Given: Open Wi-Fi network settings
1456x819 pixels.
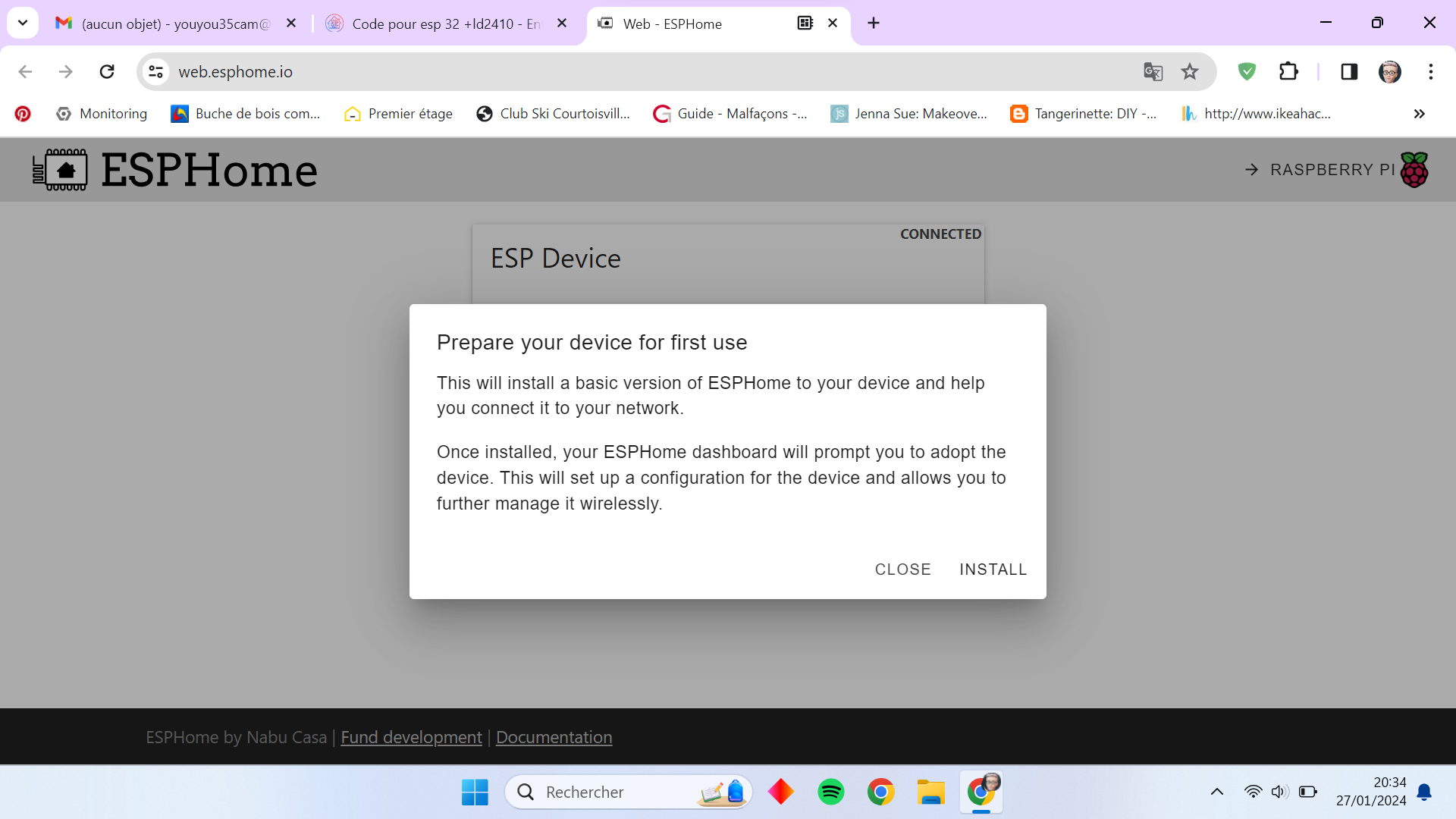Looking at the screenshot, I should [1253, 792].
